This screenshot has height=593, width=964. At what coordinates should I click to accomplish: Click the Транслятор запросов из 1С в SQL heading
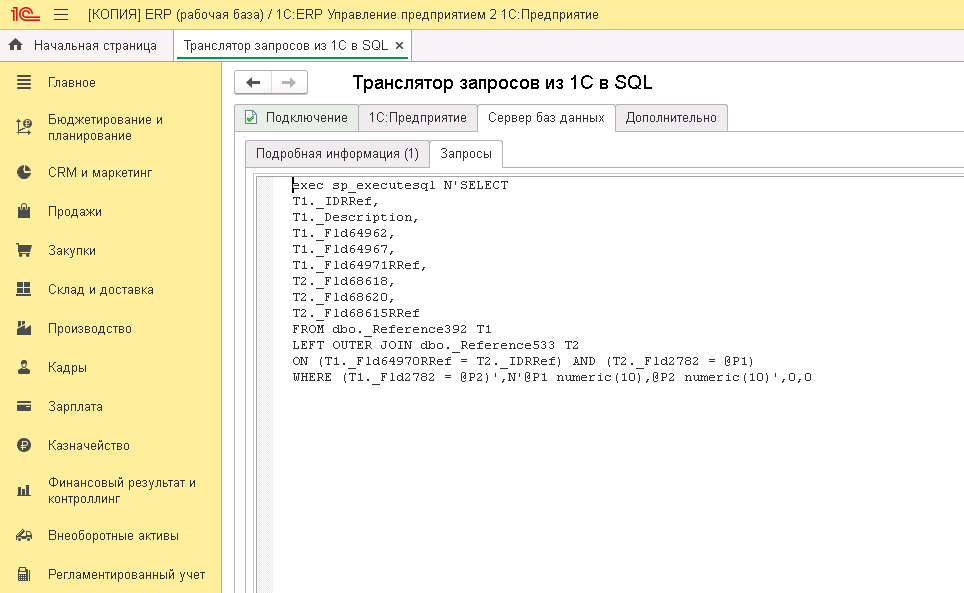(x=502, y=82)
